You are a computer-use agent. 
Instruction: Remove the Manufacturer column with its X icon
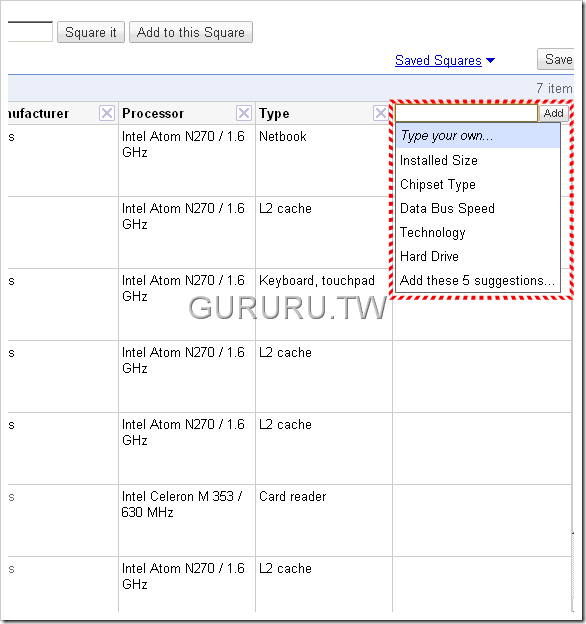(x=107, y=113)
